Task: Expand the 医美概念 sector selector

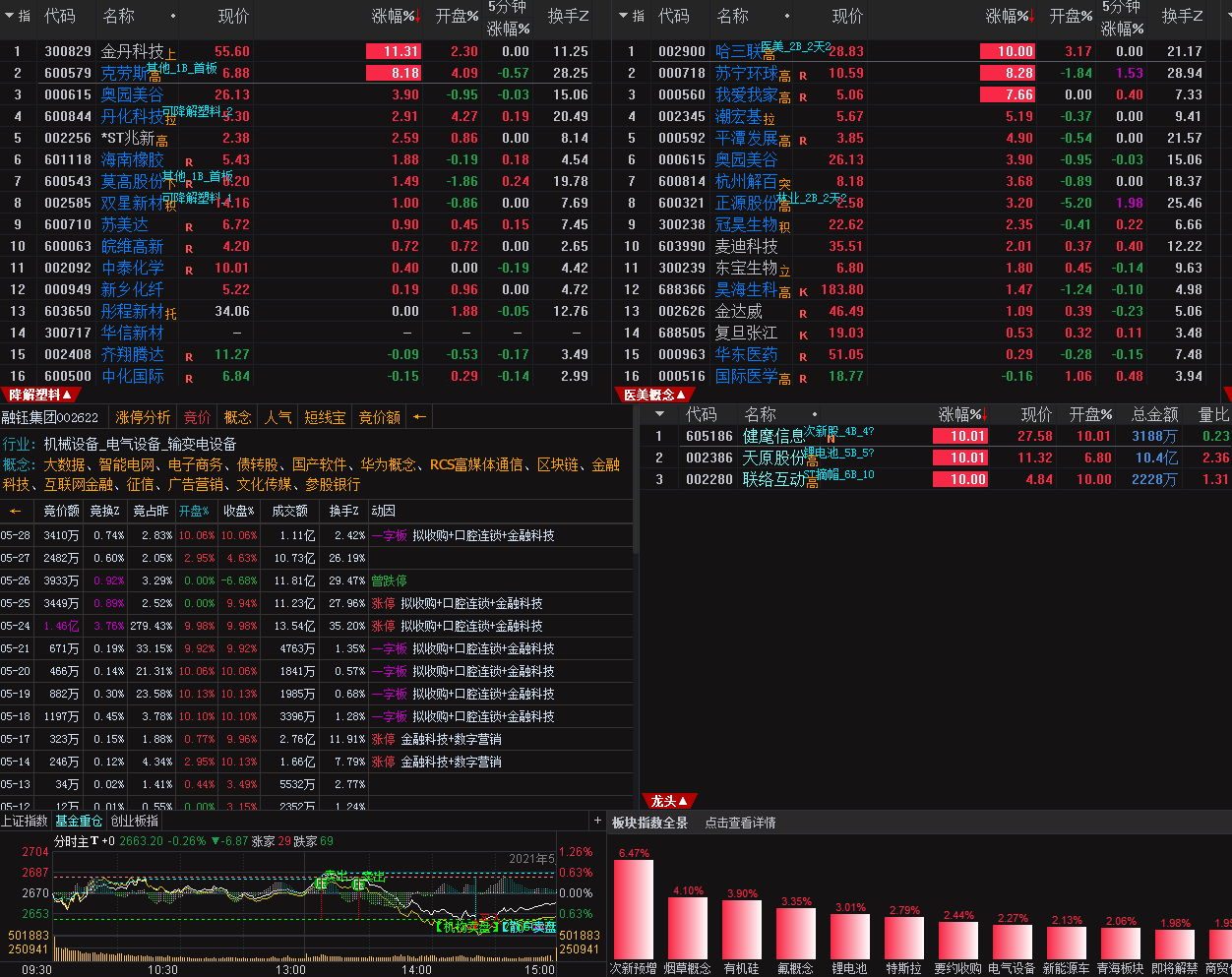Action: (x=654, y=395)
